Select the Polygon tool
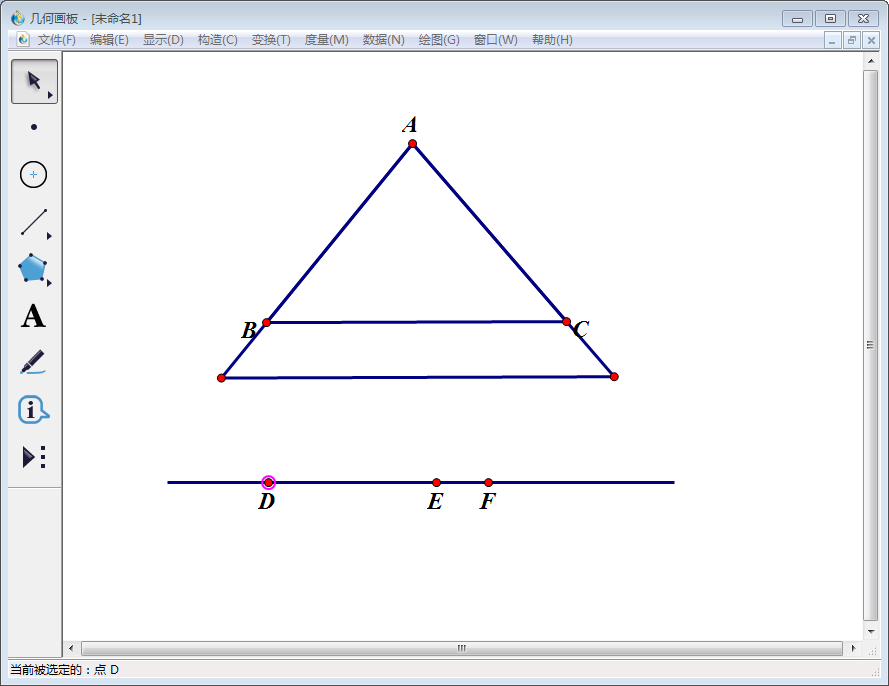The width and height of the screenshot is (889, 686). (x=32, y=268)
